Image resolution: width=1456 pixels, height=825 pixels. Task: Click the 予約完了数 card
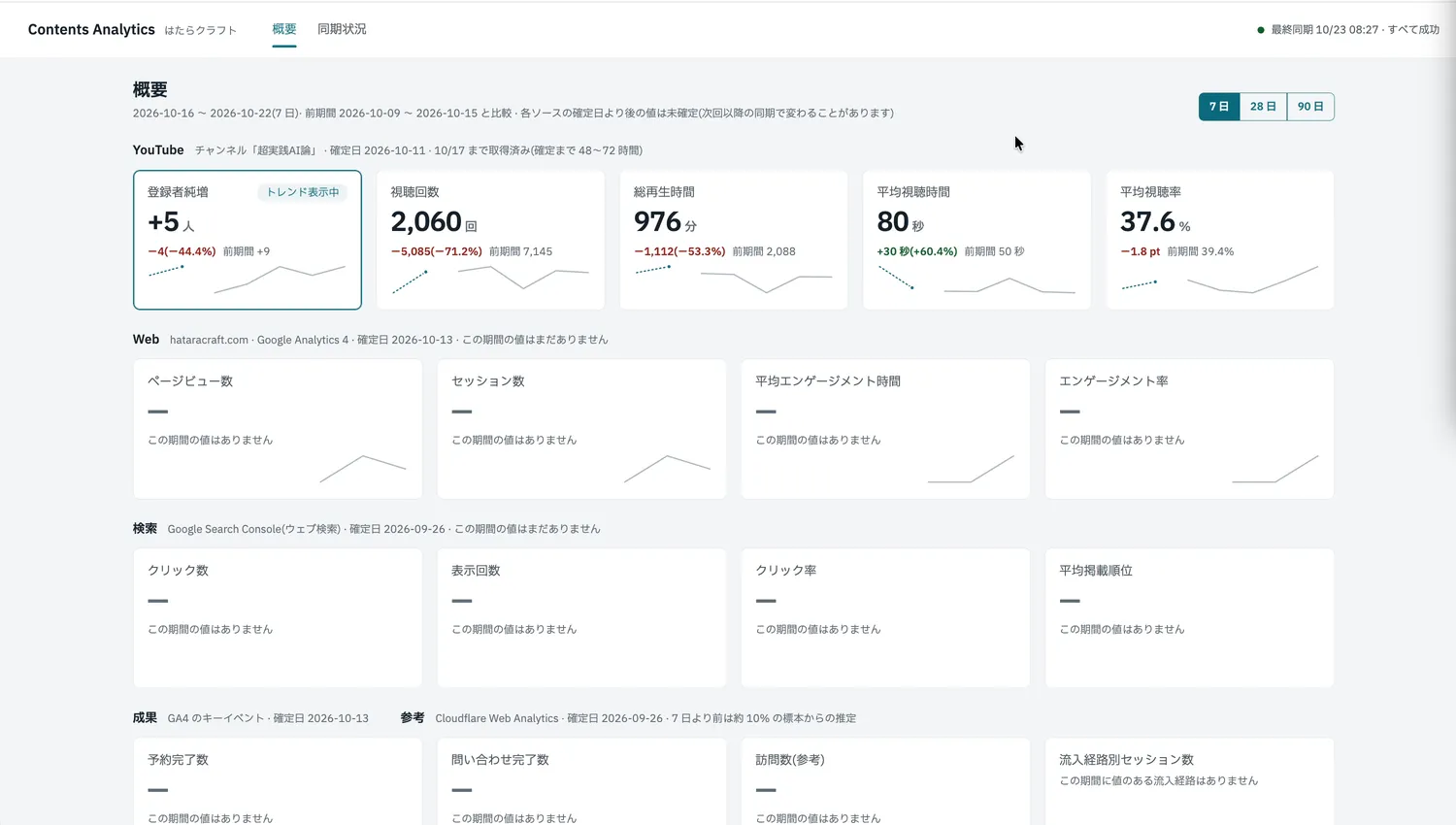point(278,782)
